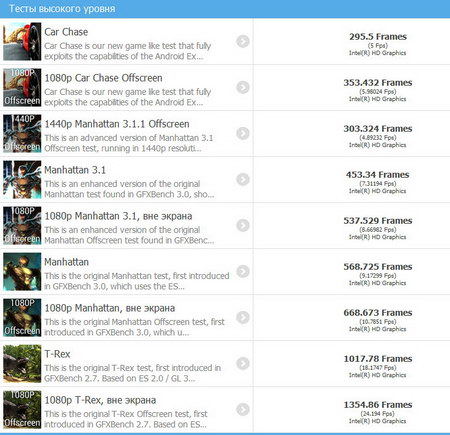This screenshot has width=450, height=435.
Task: Open the 1440p Manhattan 3.1.1 Offscreen thumbnail
Action: [x=22, y=133]
